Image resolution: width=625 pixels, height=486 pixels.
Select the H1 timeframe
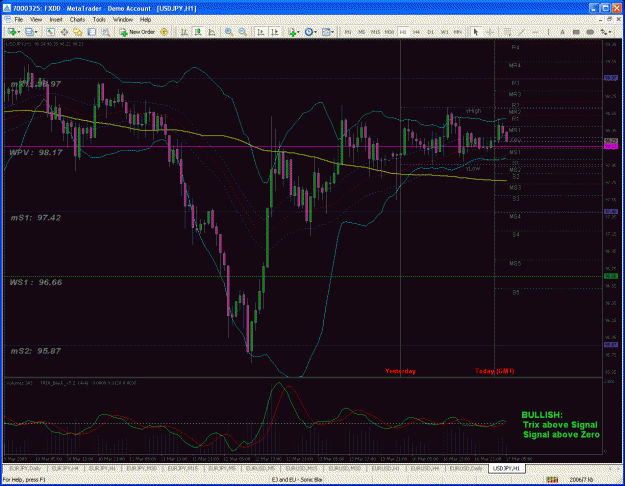(403, 32)
